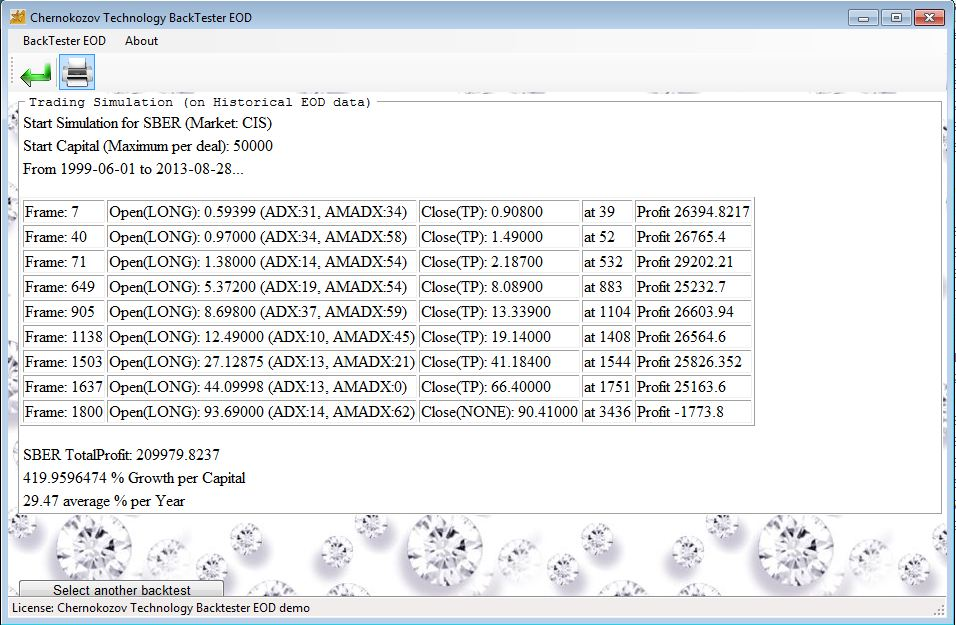The height and width of the screenshot is (625, 956).
Task: Click 'Profit -1773.8' cell
Action: point(693,412)
